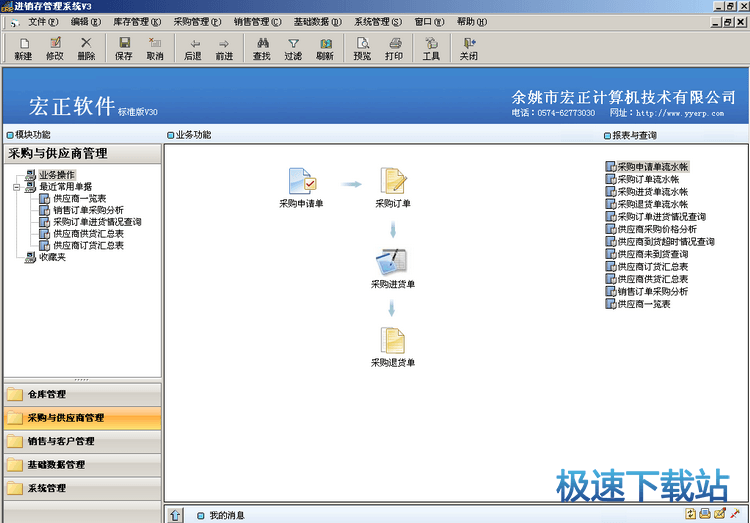The image size is (750, 523).
Task: Switch to the 仓库管理 module panel
Action: (80, 394)
